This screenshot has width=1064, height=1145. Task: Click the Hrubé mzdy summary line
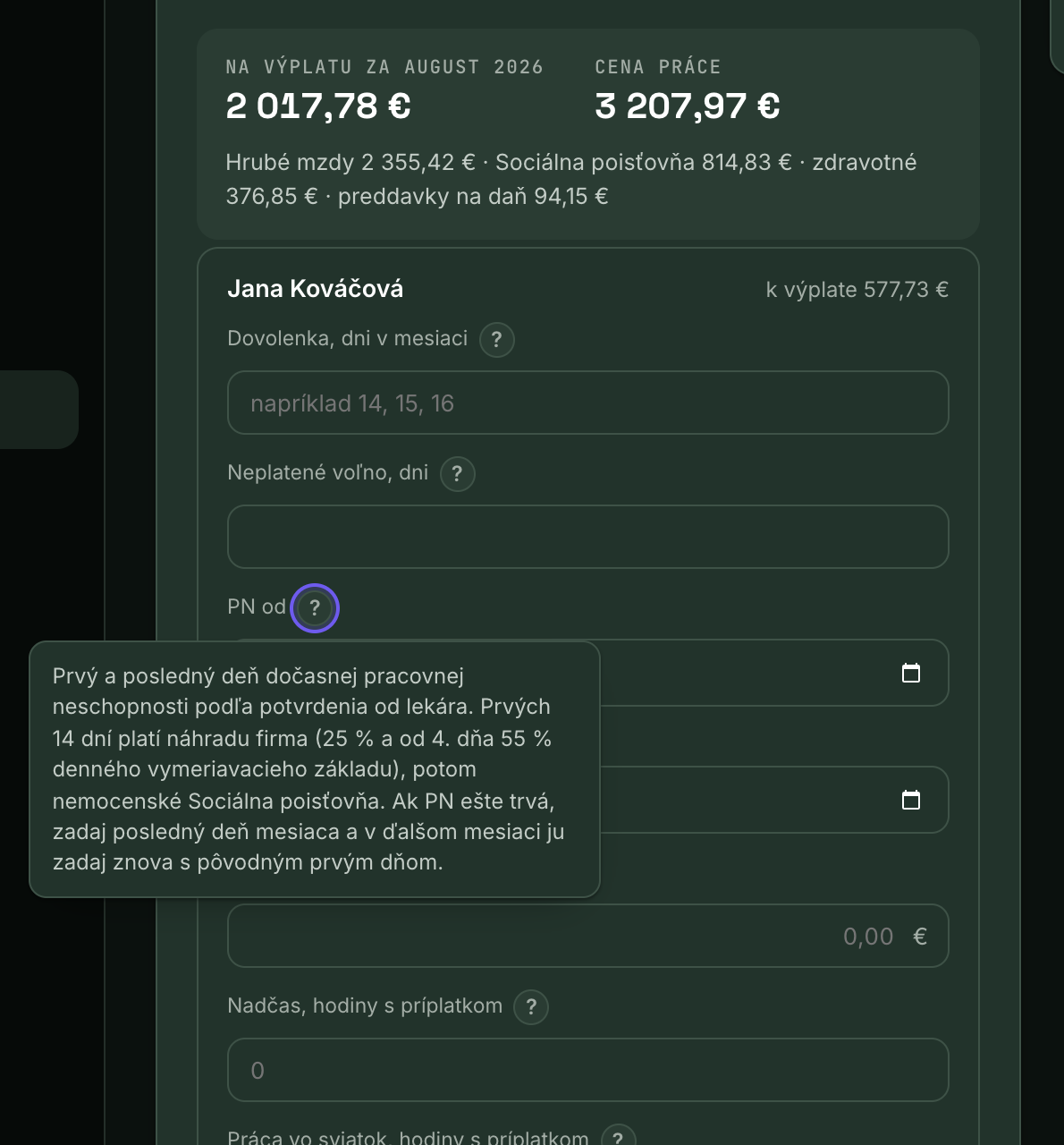[x=571, y=179]
